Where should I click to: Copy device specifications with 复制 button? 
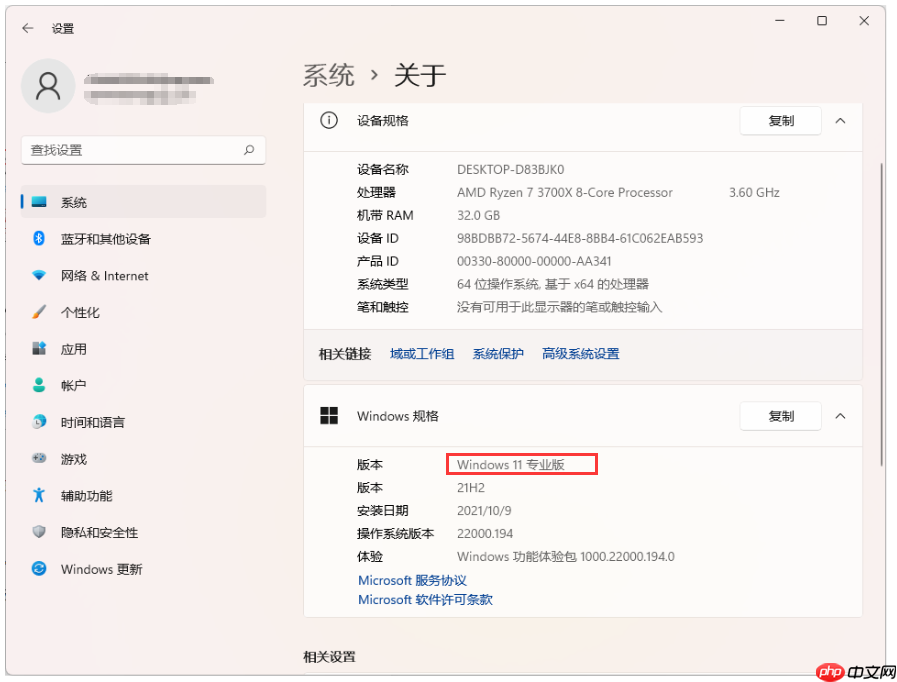coord(780,120)
